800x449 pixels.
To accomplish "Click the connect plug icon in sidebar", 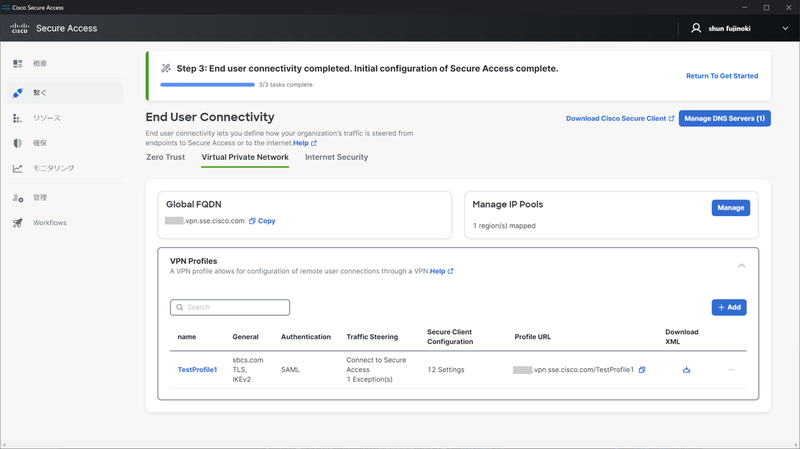I will [18, 93].
